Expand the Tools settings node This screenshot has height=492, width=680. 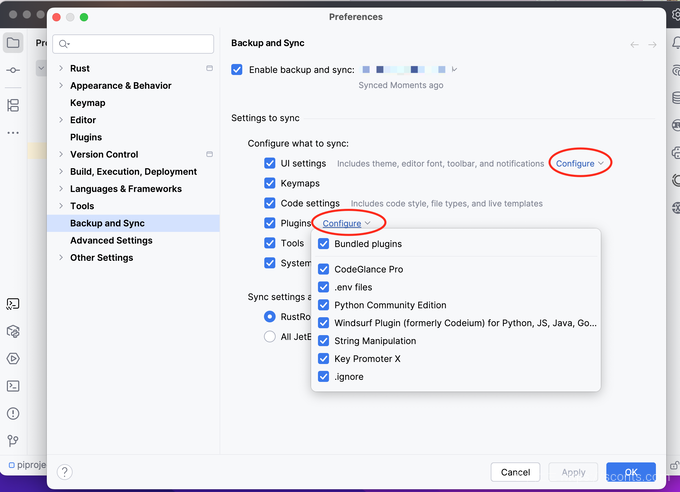tap(61, 206)
